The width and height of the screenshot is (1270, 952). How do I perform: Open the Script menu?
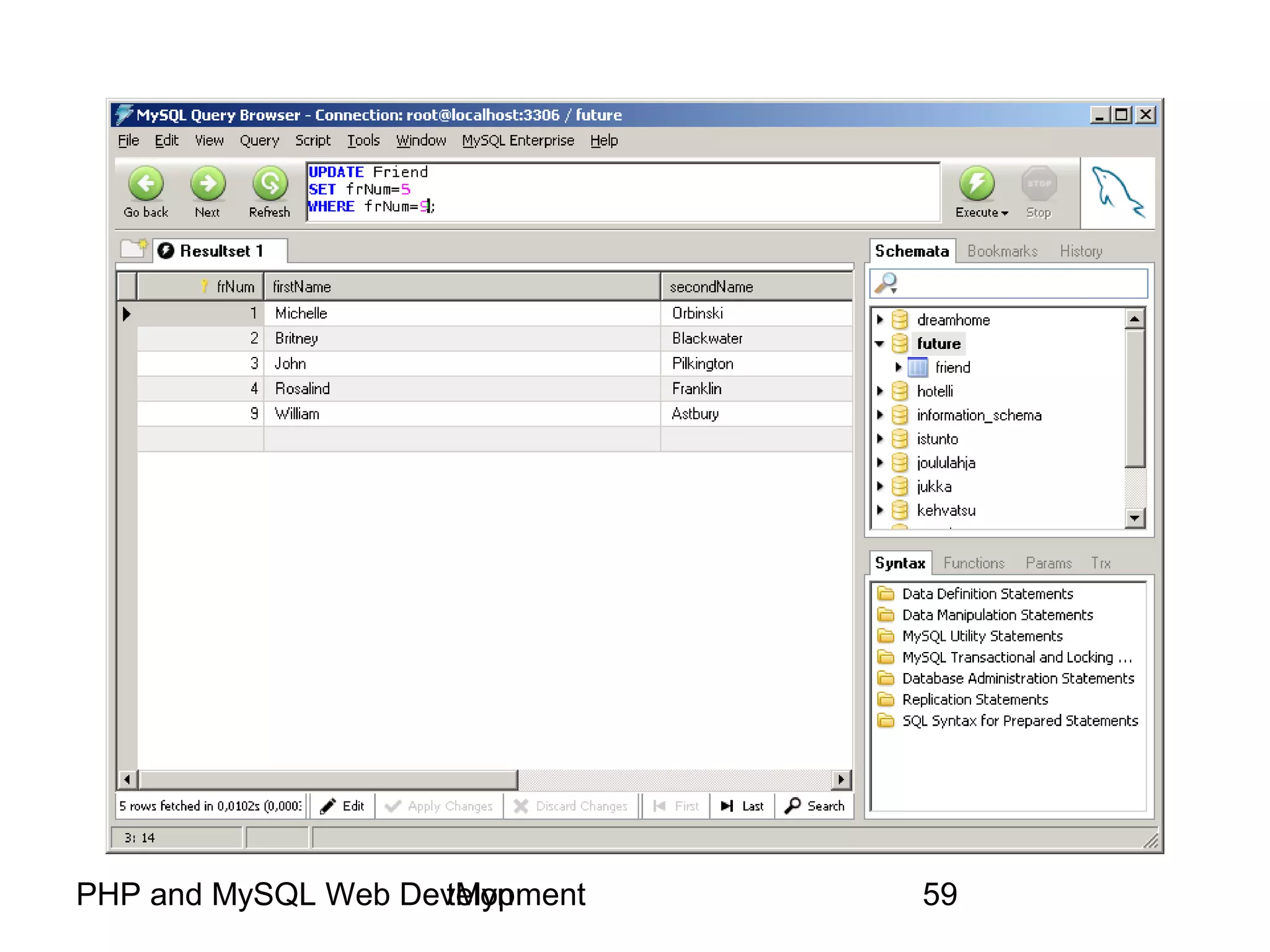(x=313, y=141)
